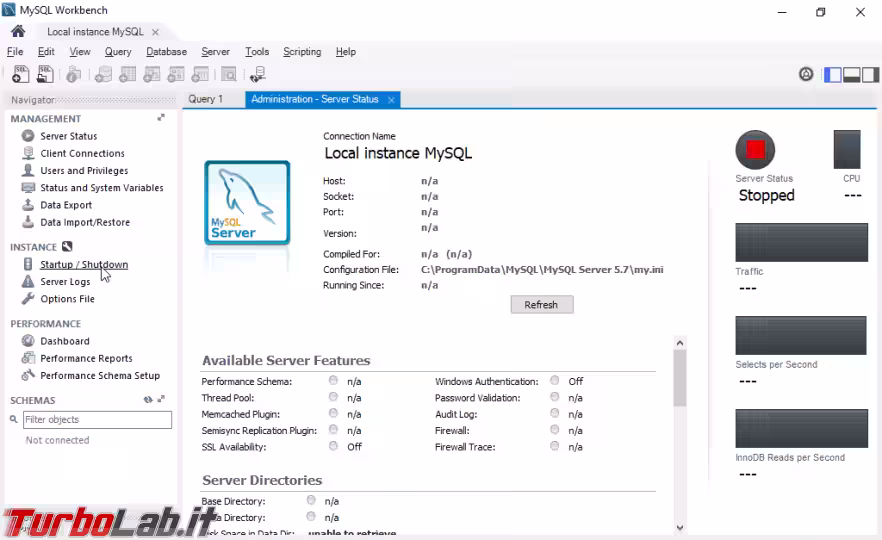Image resolution: width=882 pixels, height=540 pixels.
Task: Select Data Export in Management
Action: click(x=66, y=205)
